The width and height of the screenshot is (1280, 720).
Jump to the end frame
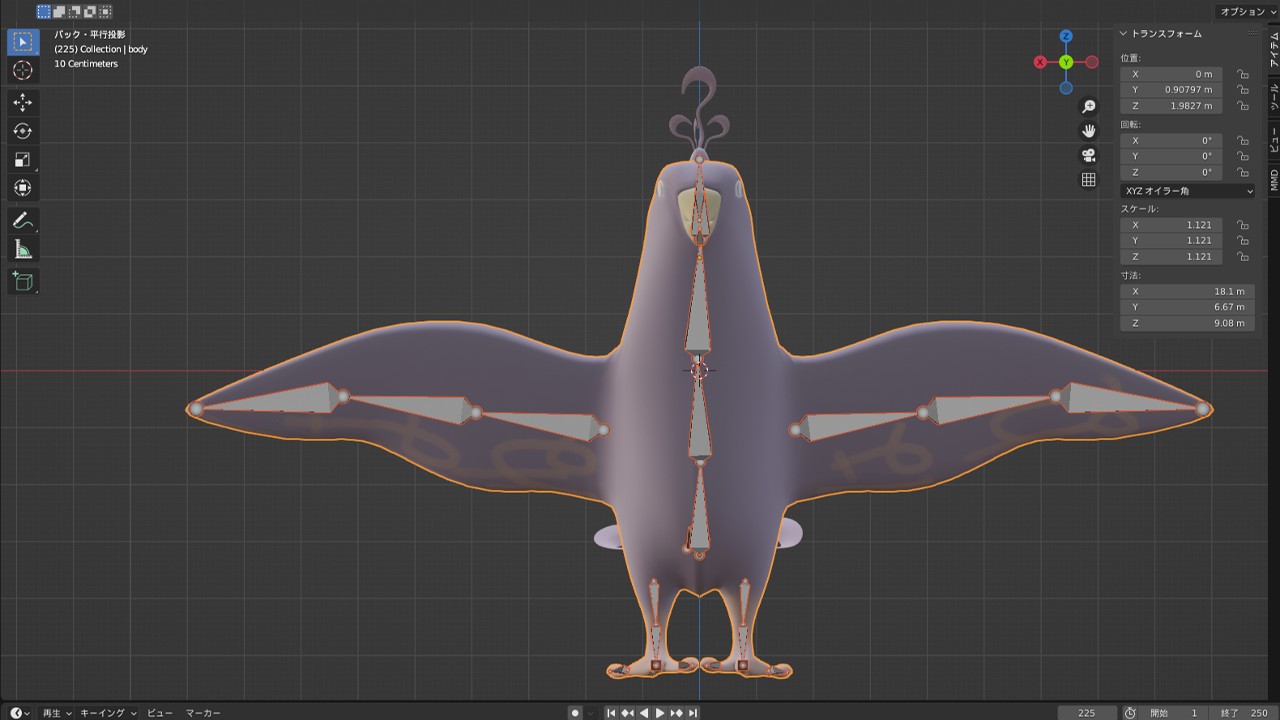coord(692,713)
